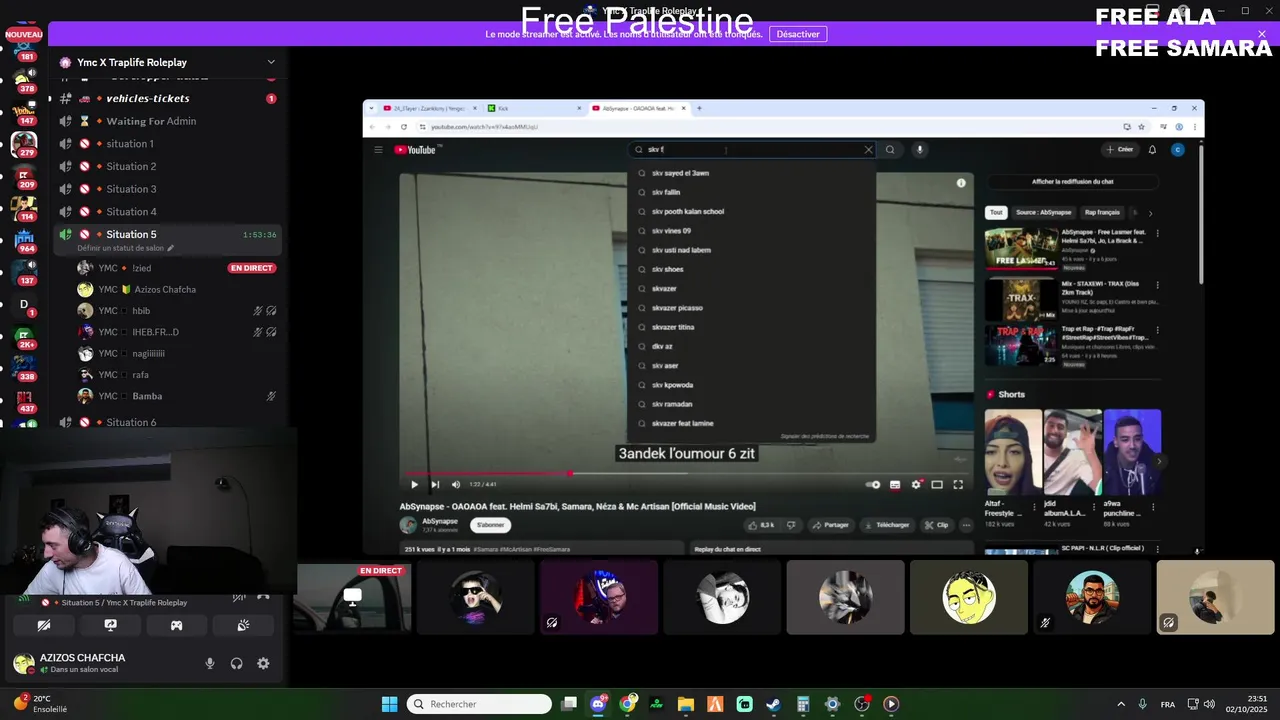Play the YouTube video
Screen dimensions: 1280x720
tap(414, 485)
